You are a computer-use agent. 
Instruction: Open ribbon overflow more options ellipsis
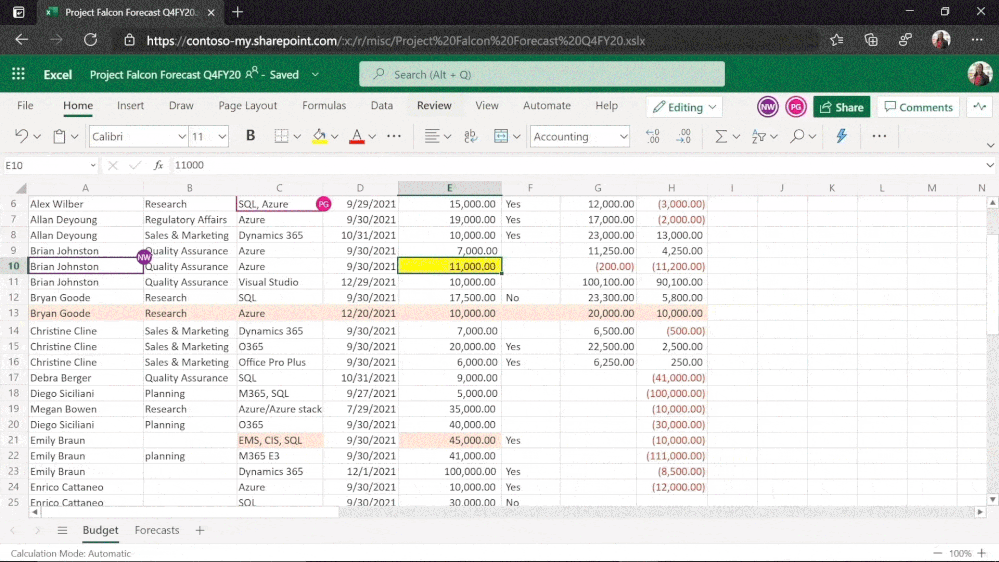pos(879,136)
